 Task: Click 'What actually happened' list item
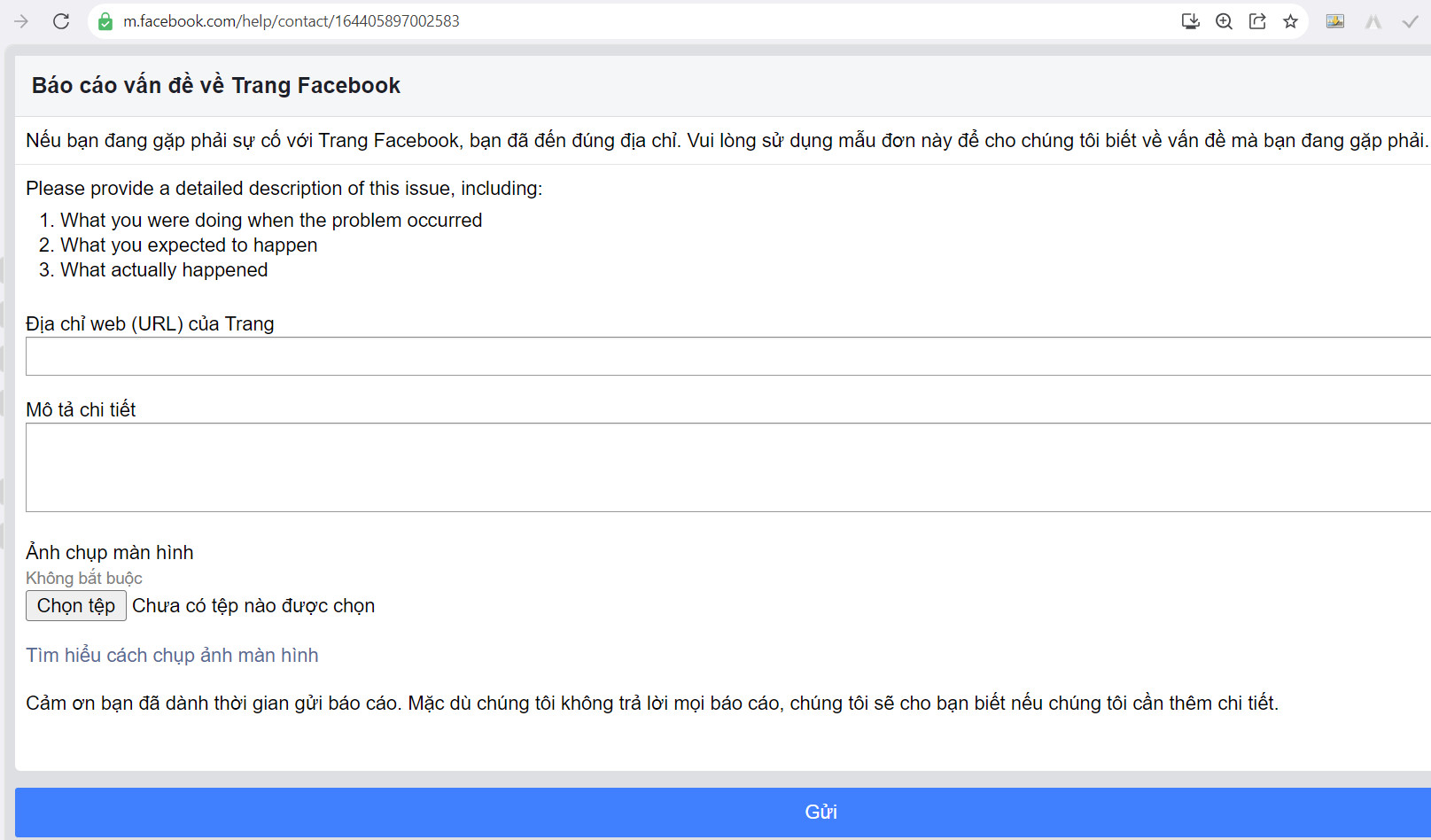click(x=164, y=269)
